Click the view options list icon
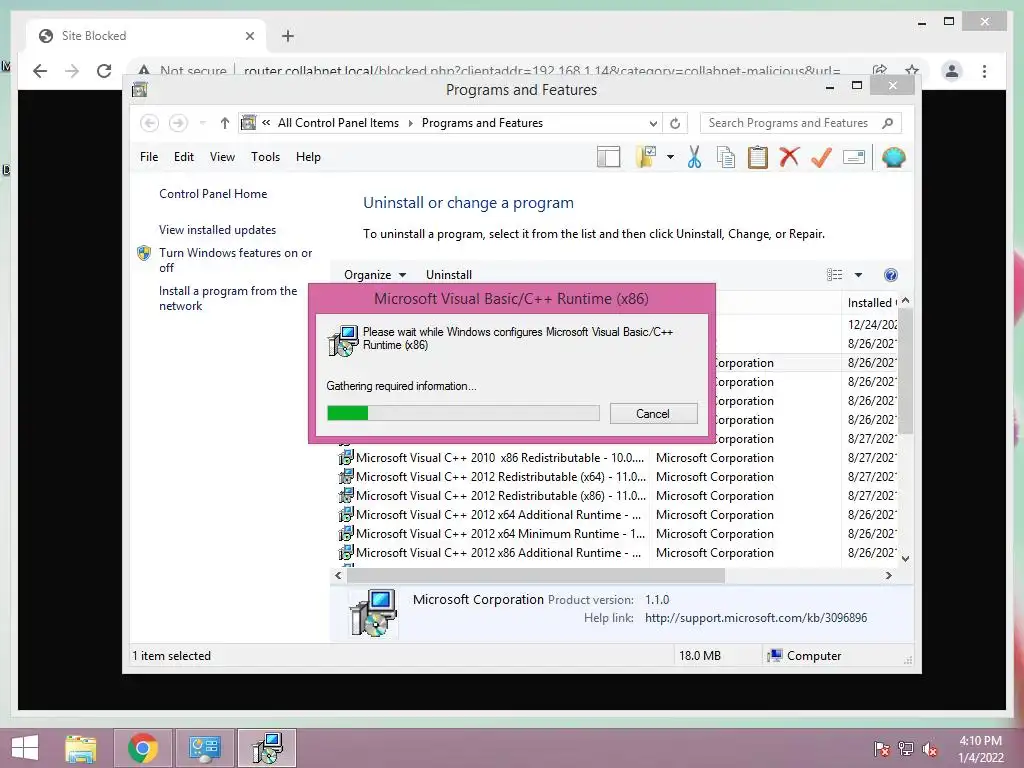Image resolution: width=1024 pixels, height=768 pixels. 835,275
